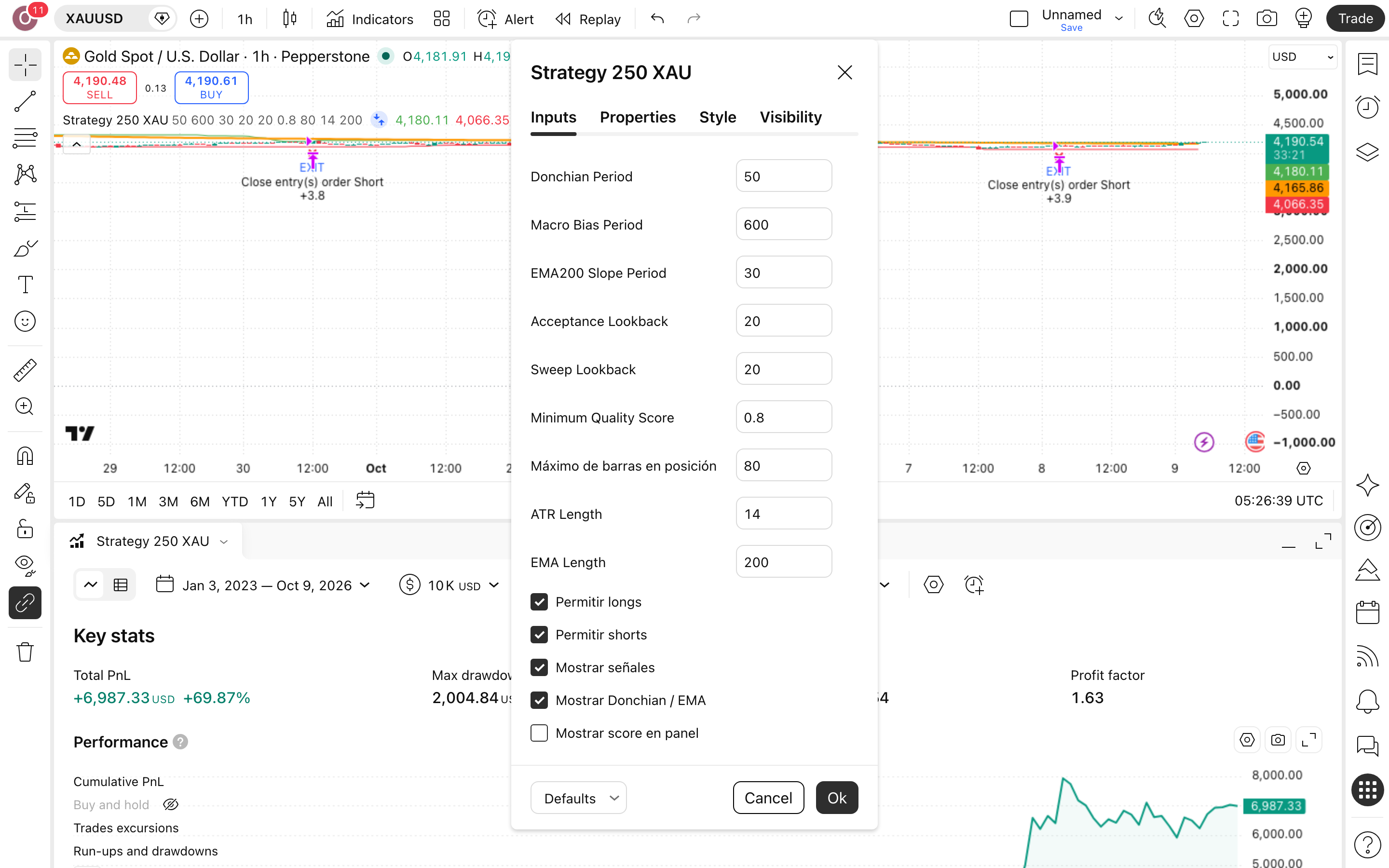The width and height of the screenshot is (1389, 868).
Task: Open the Go to date icon
Action: (x=365, y=501)
